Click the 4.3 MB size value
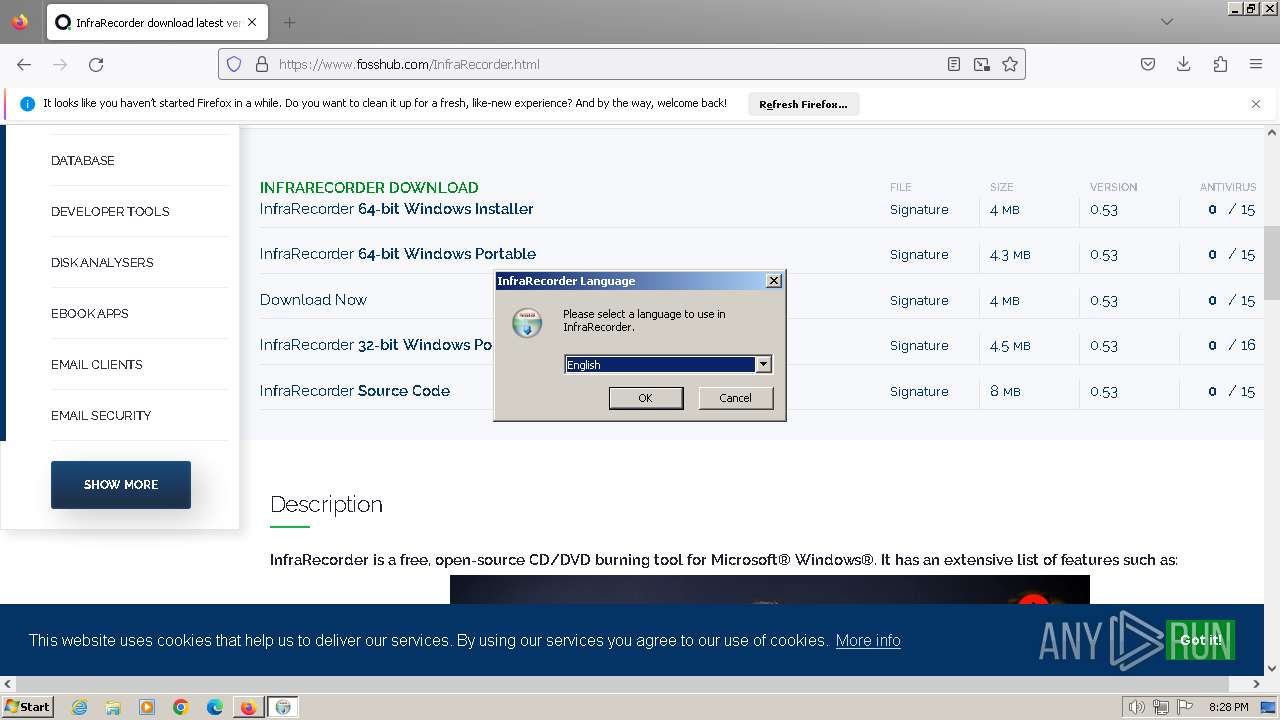 point(1010,255)
